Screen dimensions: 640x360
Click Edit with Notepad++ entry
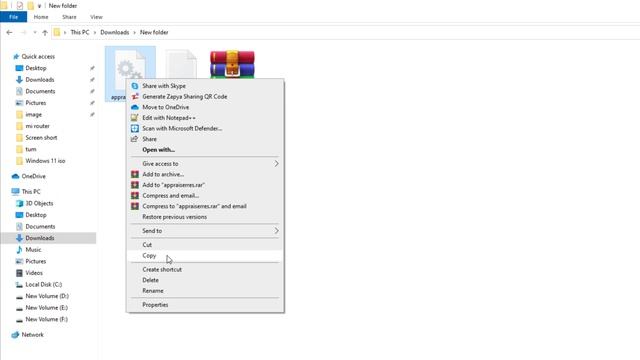click(205, 118)
